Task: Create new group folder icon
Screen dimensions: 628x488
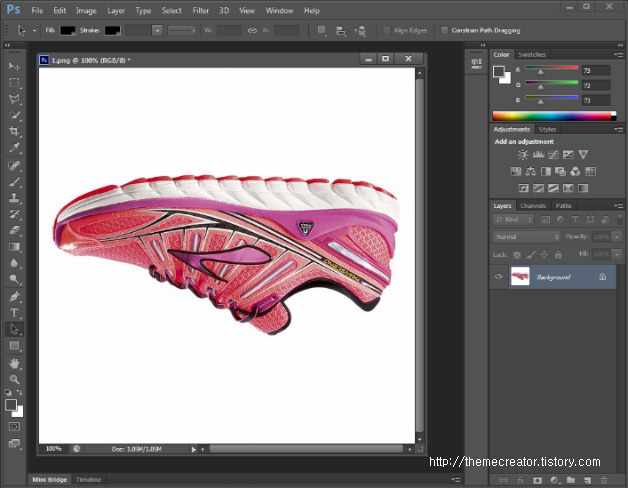Action: (x=571, y=480)
